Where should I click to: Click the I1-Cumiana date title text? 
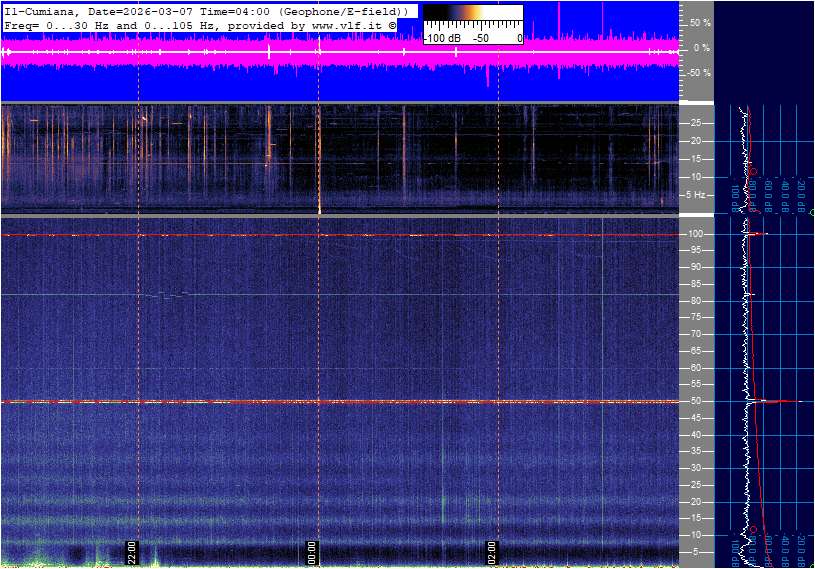pyautogui.click(x=100, y=10)
